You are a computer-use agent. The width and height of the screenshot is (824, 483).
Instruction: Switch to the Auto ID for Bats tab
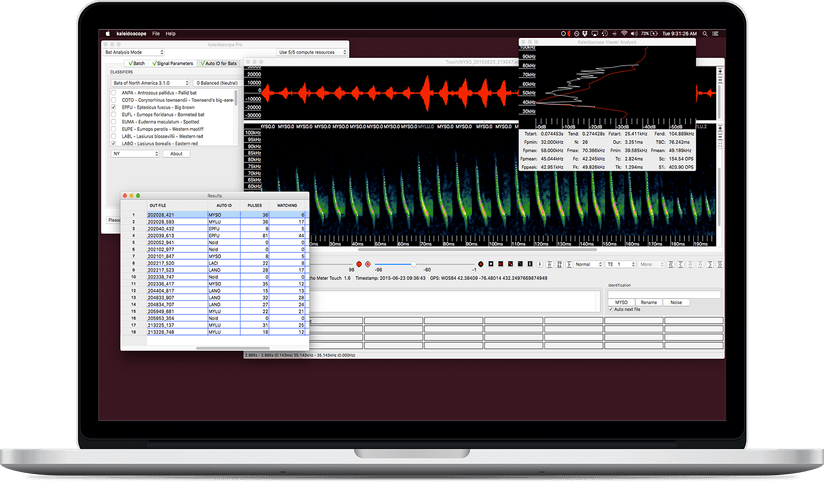pos(219,63)
